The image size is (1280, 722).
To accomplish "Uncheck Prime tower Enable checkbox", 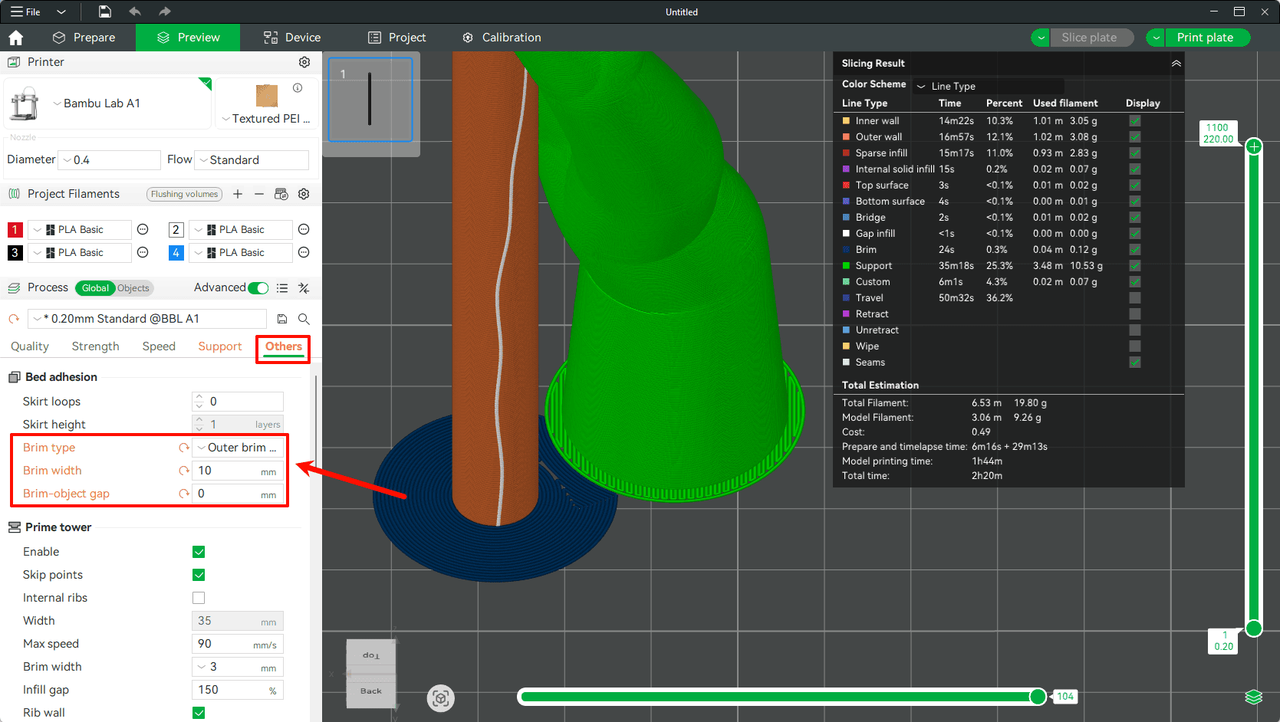I will [x=198, y=552].
